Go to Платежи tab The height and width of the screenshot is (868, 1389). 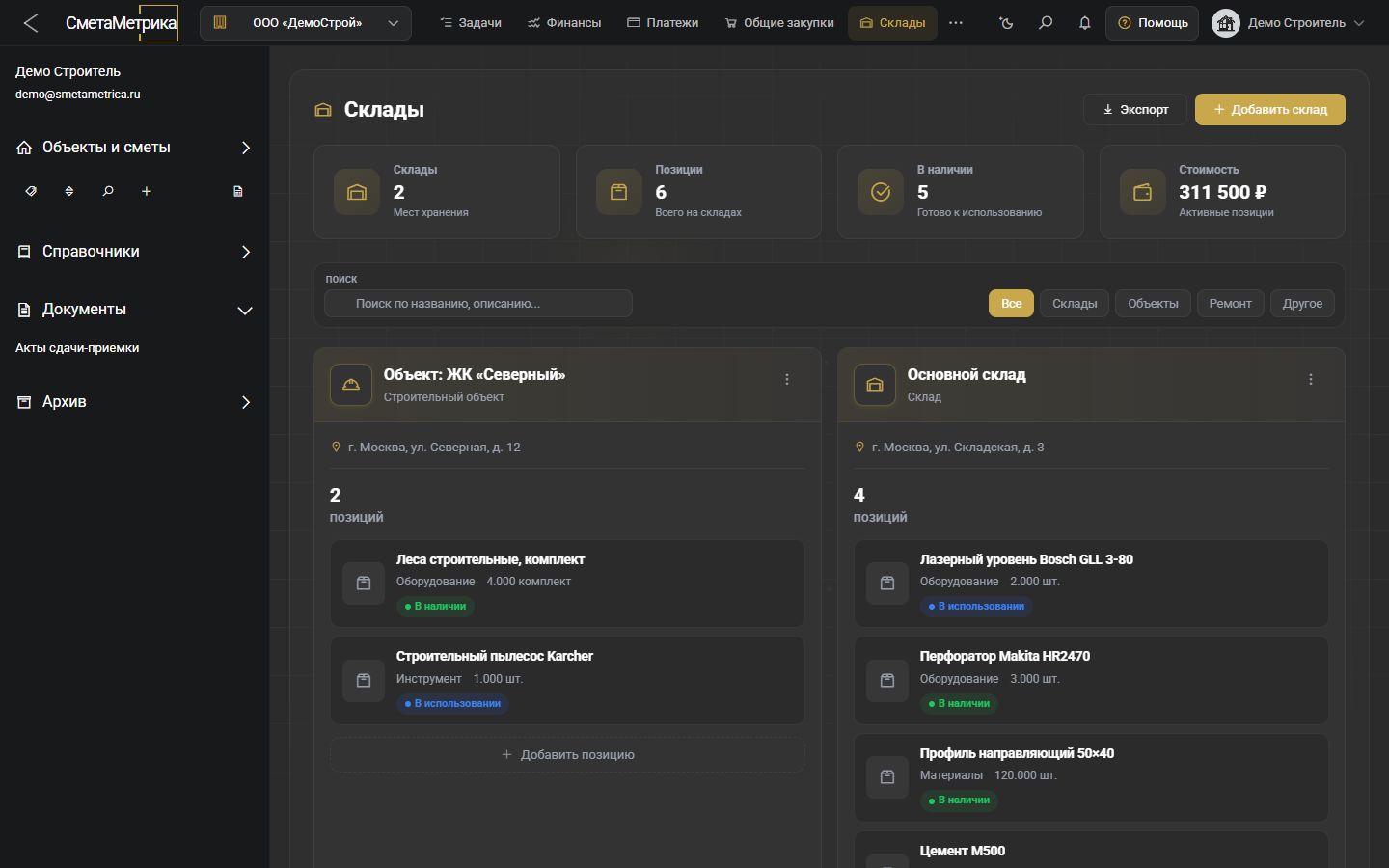point(663,23)
